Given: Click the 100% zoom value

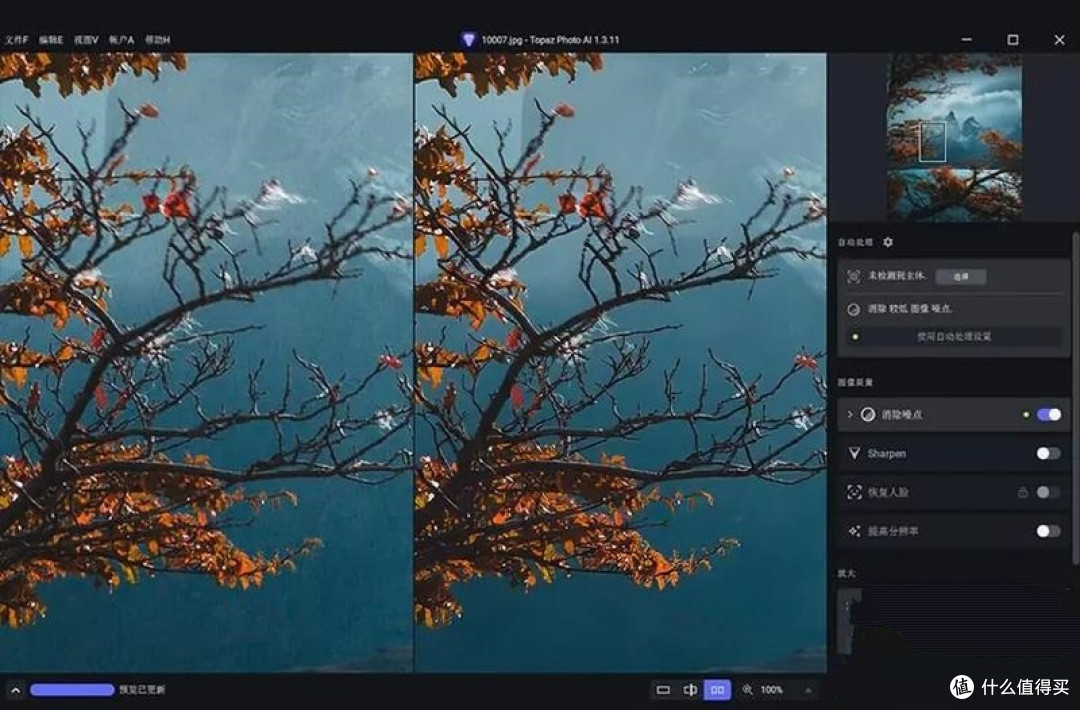Looking at the screenshot, I should [772, 690].
